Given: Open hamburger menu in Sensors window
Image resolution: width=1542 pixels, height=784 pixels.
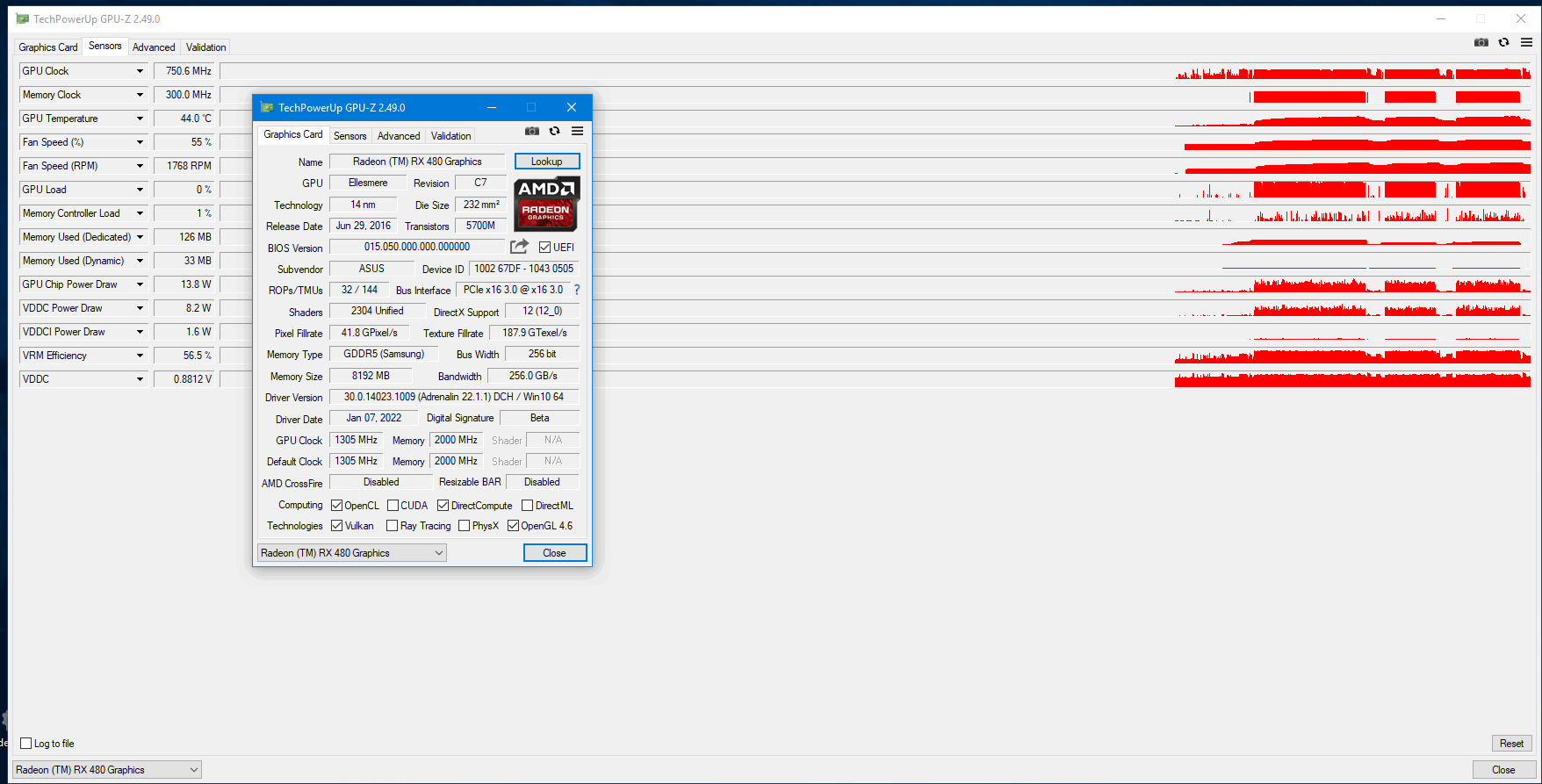Looking at the screenshot, I should (1526, 42).
